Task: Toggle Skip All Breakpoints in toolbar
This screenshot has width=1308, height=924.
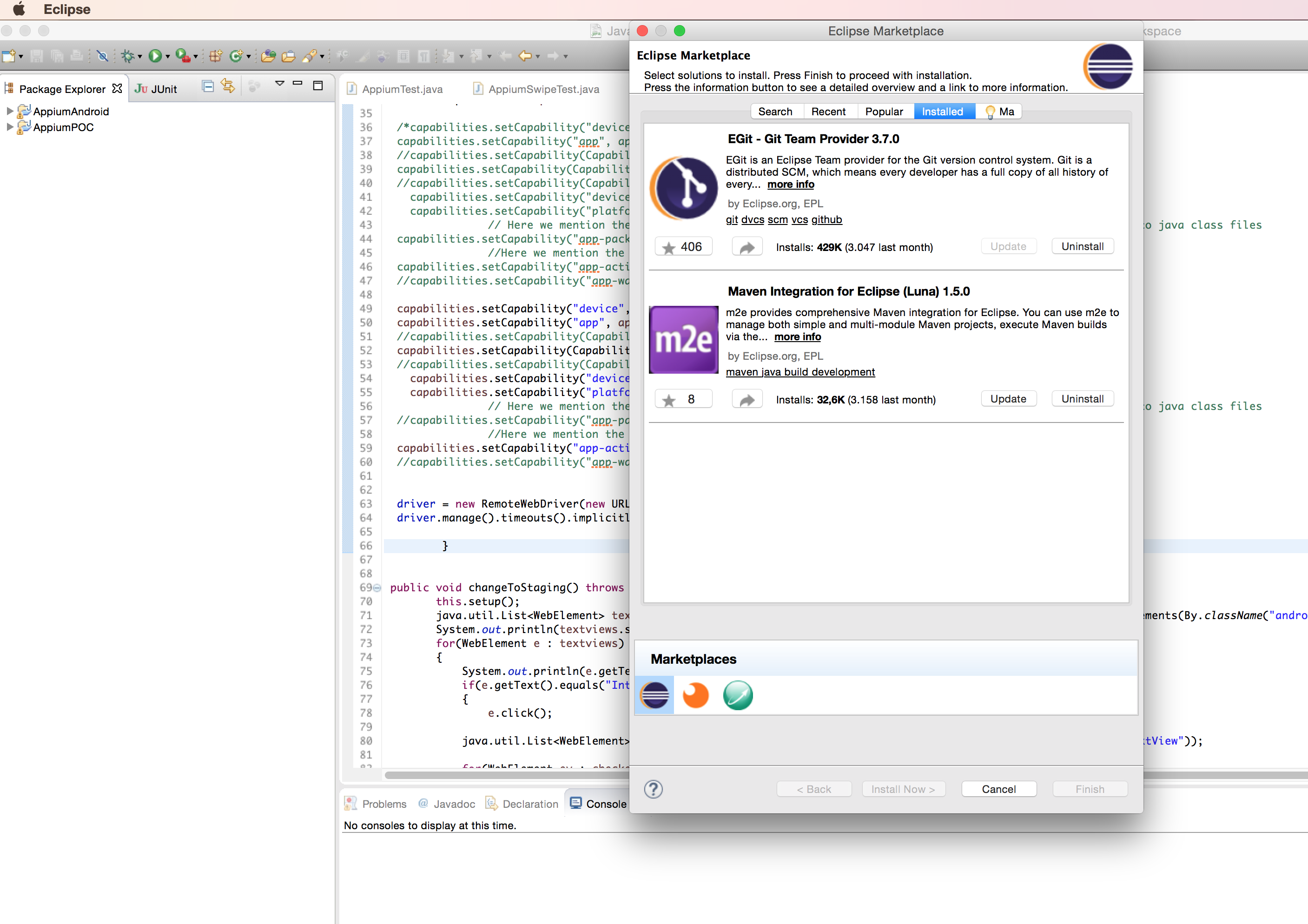Action: [x=103, y=56]
